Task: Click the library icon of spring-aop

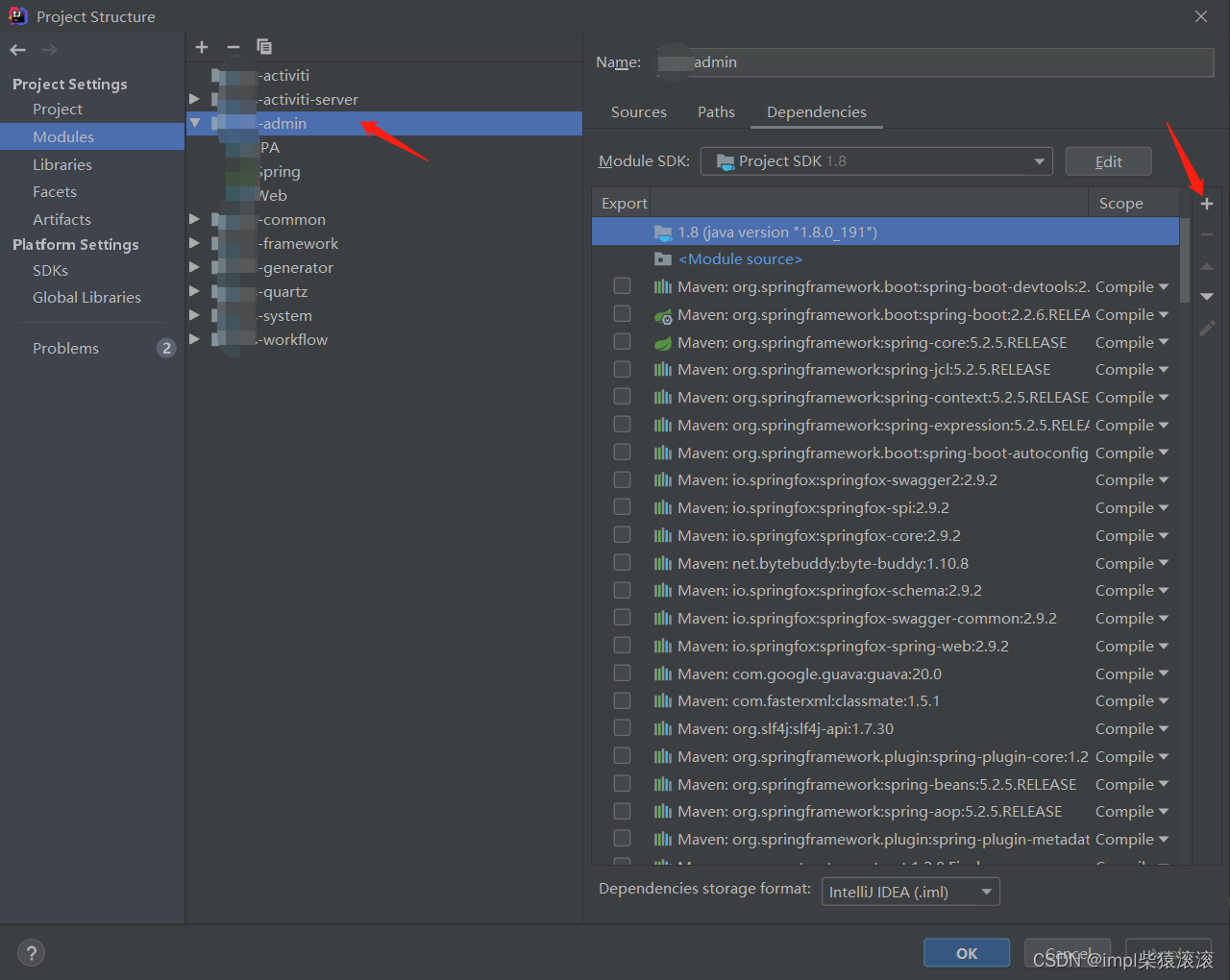Action: [663, 812]
